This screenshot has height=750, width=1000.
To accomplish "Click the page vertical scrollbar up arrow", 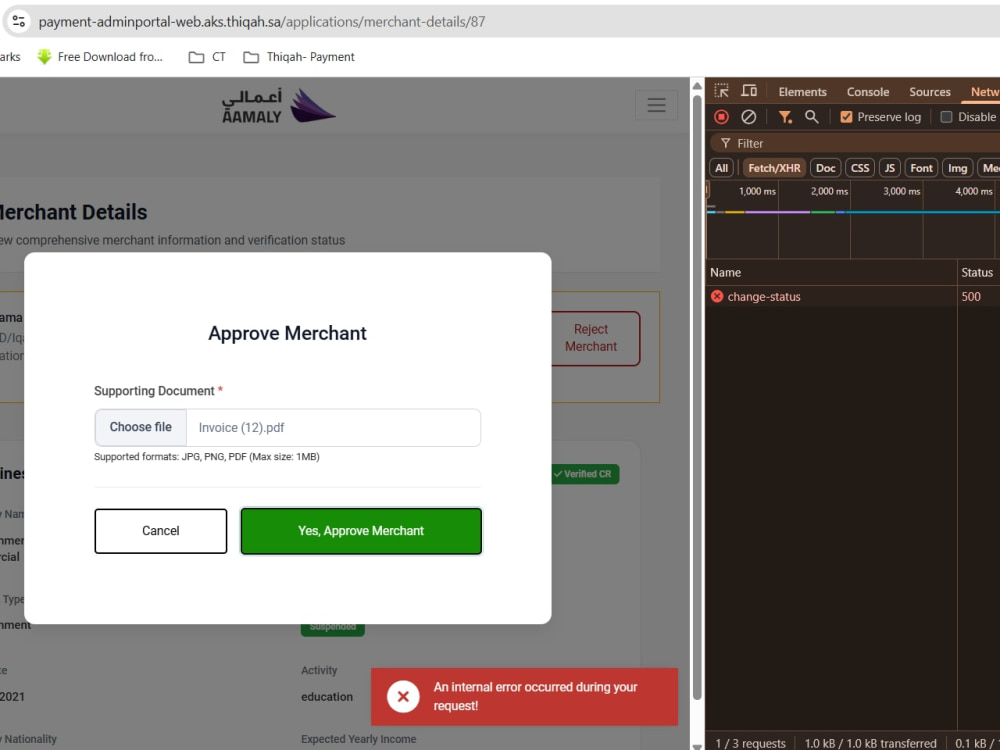I will pos(697,85).
